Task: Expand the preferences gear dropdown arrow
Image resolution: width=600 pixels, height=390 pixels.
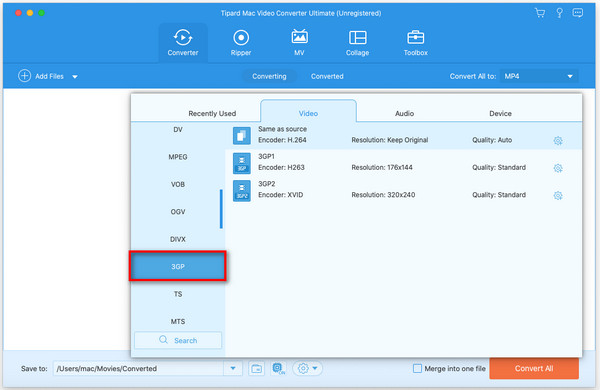Action: [x=315, y=369]
